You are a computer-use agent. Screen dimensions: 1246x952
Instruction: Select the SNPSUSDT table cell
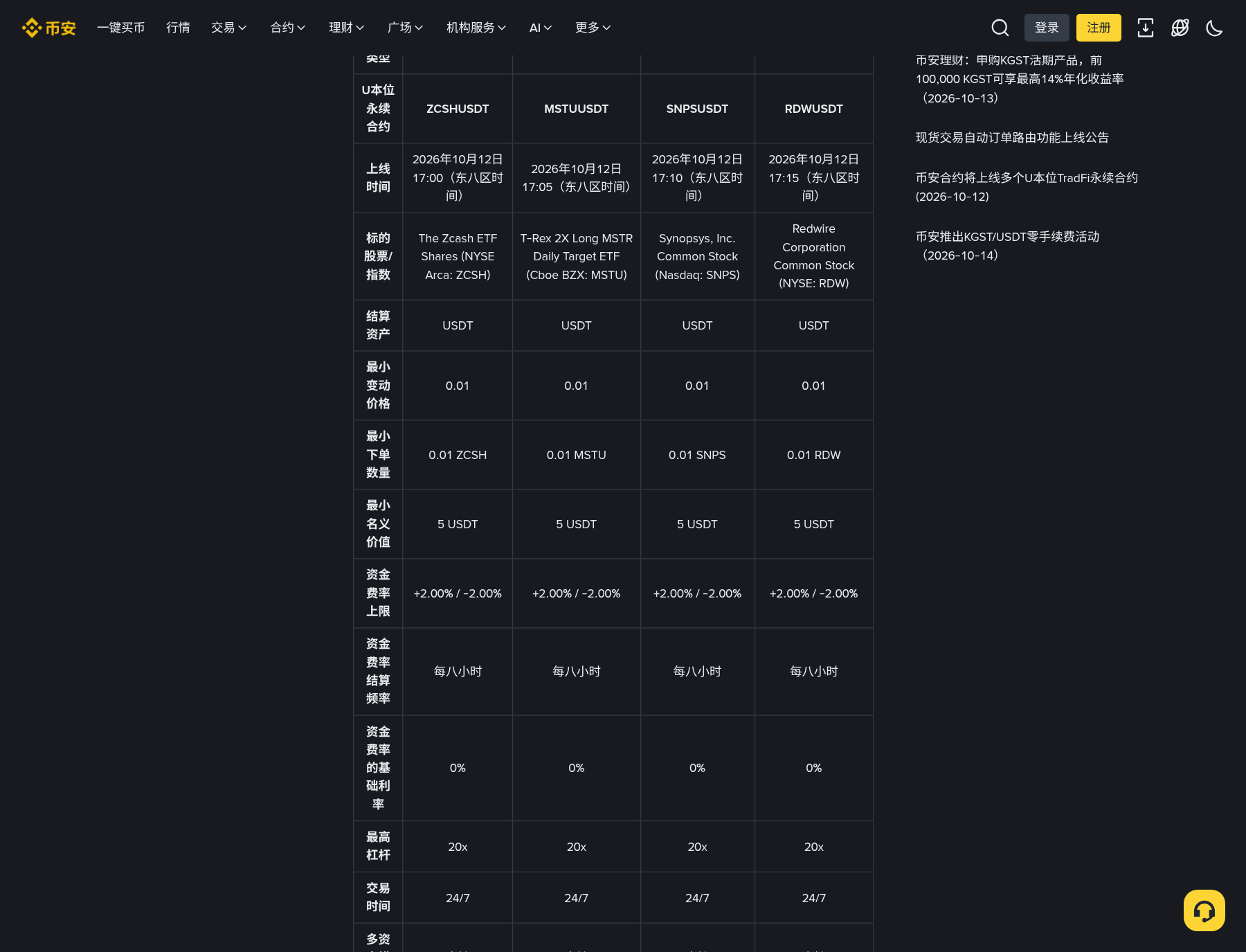coord(697,109)
